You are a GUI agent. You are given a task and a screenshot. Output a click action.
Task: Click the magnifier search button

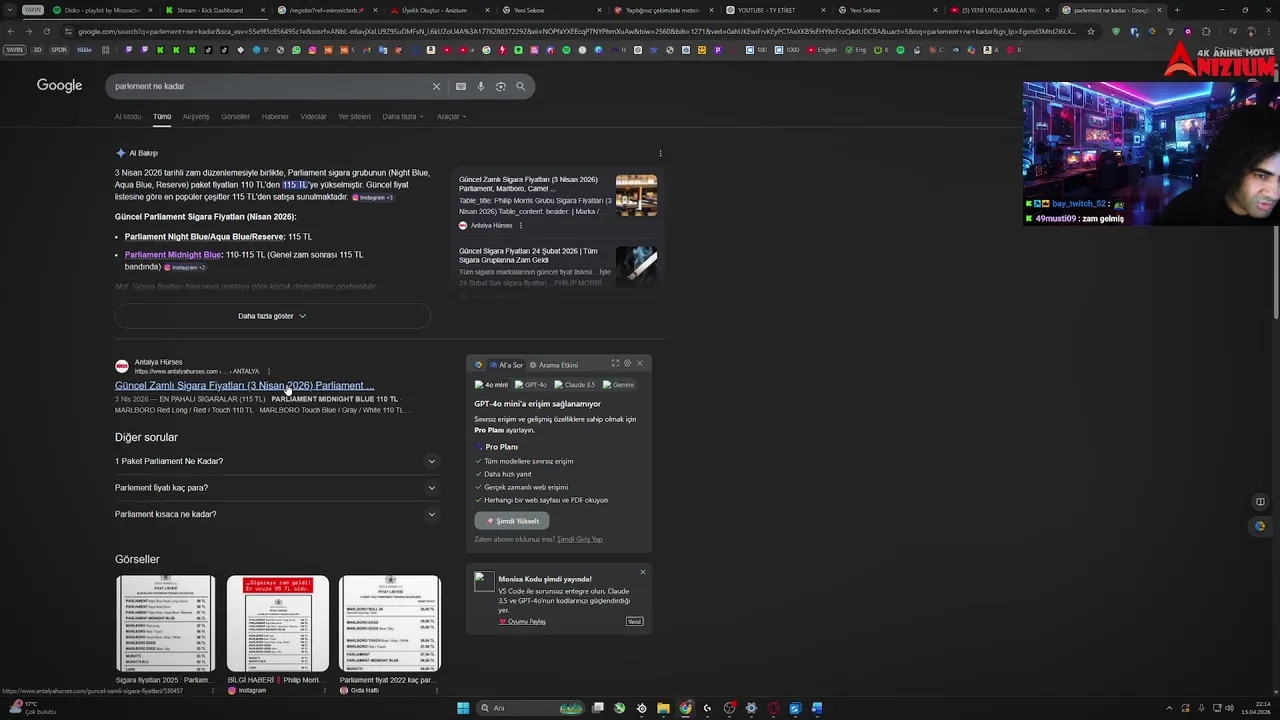click(520, 86)
